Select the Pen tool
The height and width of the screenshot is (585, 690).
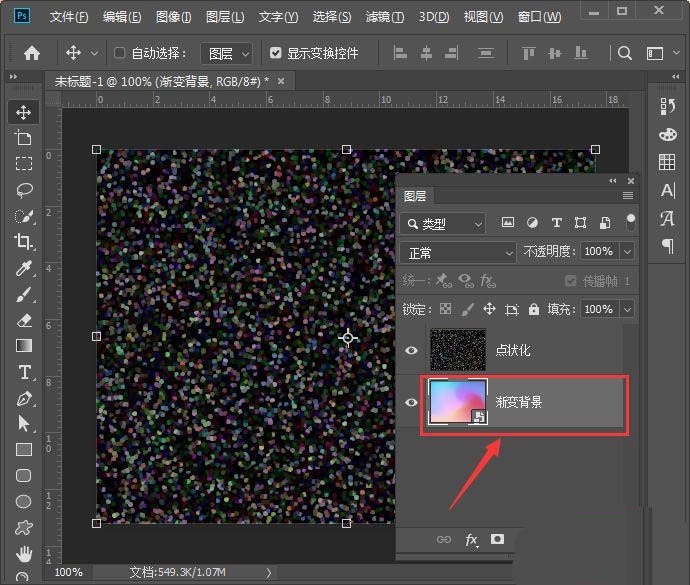24,398
